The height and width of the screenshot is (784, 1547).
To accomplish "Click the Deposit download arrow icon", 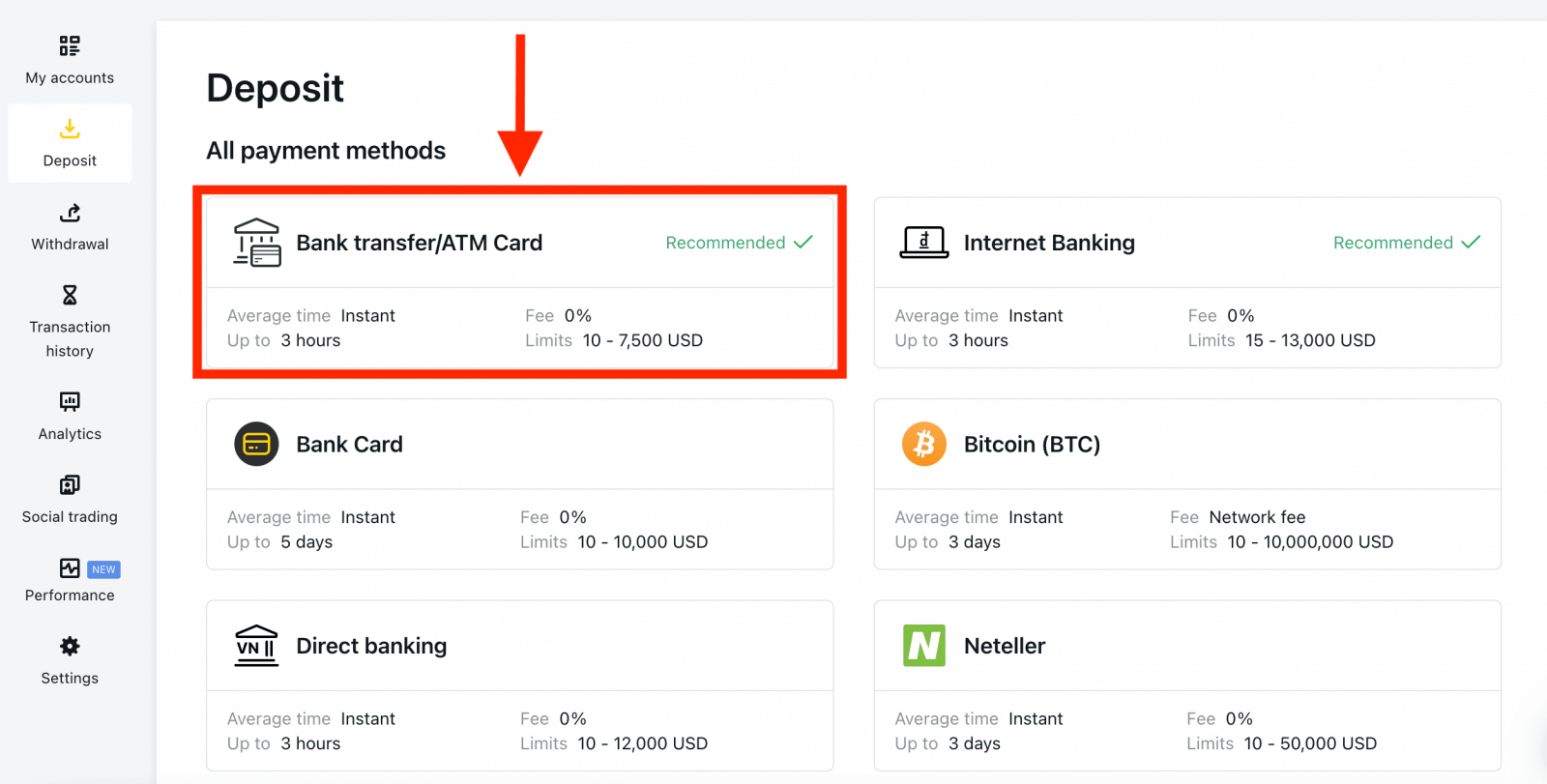I will [x=70, y=129].
